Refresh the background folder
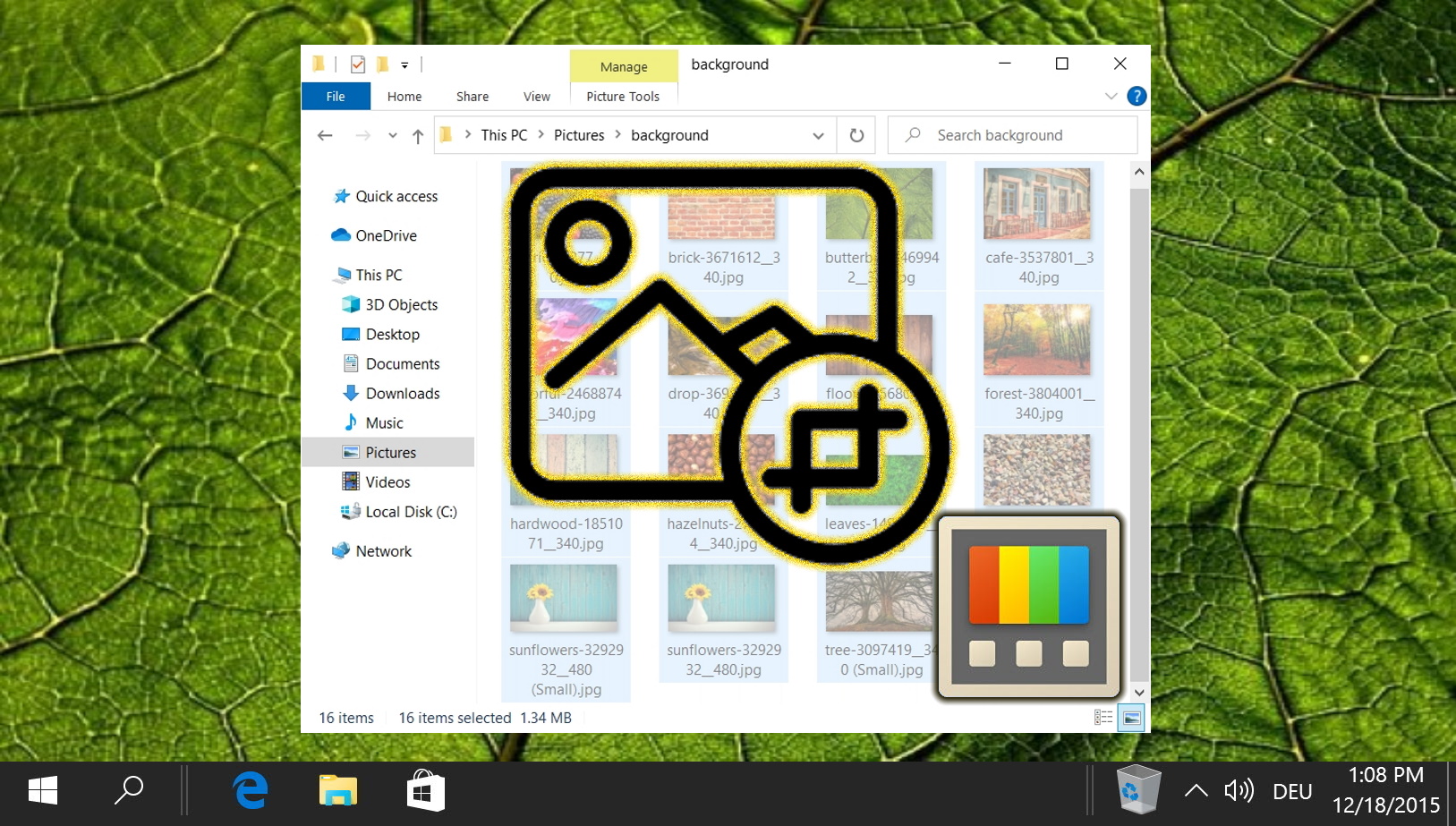The height and width of the screenshot is (826, 1456). (x=856, y=135)
